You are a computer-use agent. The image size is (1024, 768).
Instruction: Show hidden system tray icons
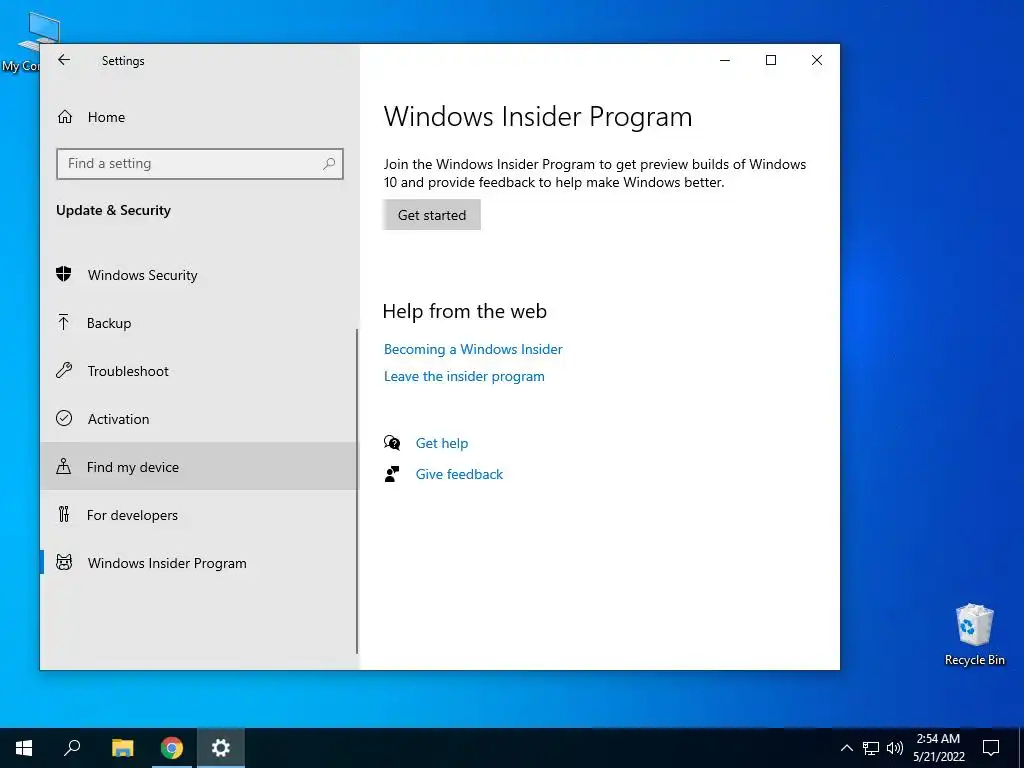[x=846, y=748]
